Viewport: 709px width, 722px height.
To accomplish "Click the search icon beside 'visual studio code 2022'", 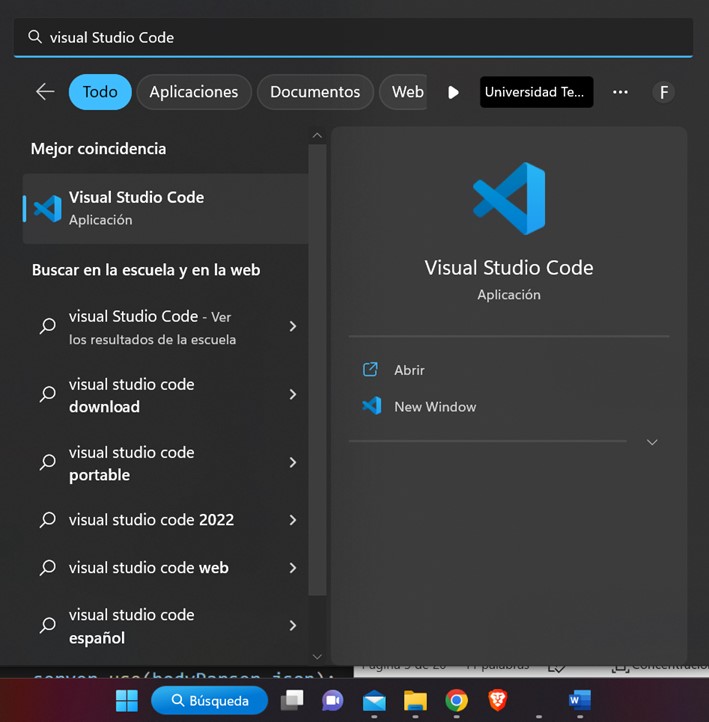I will (x=48, y=520).
